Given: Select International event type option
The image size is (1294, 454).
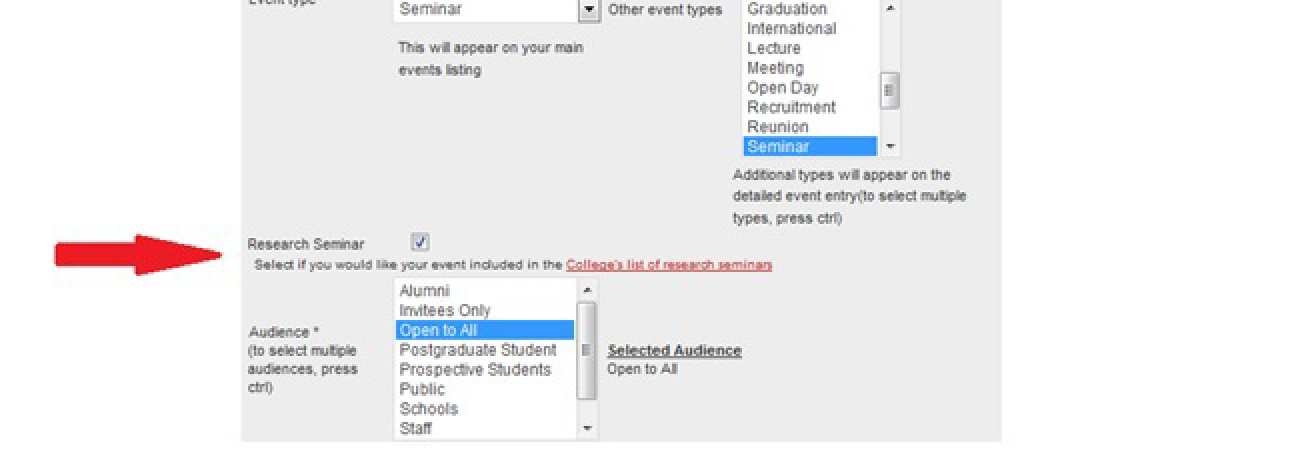Looking at the screenshot, I should click(x=791, y=28).
